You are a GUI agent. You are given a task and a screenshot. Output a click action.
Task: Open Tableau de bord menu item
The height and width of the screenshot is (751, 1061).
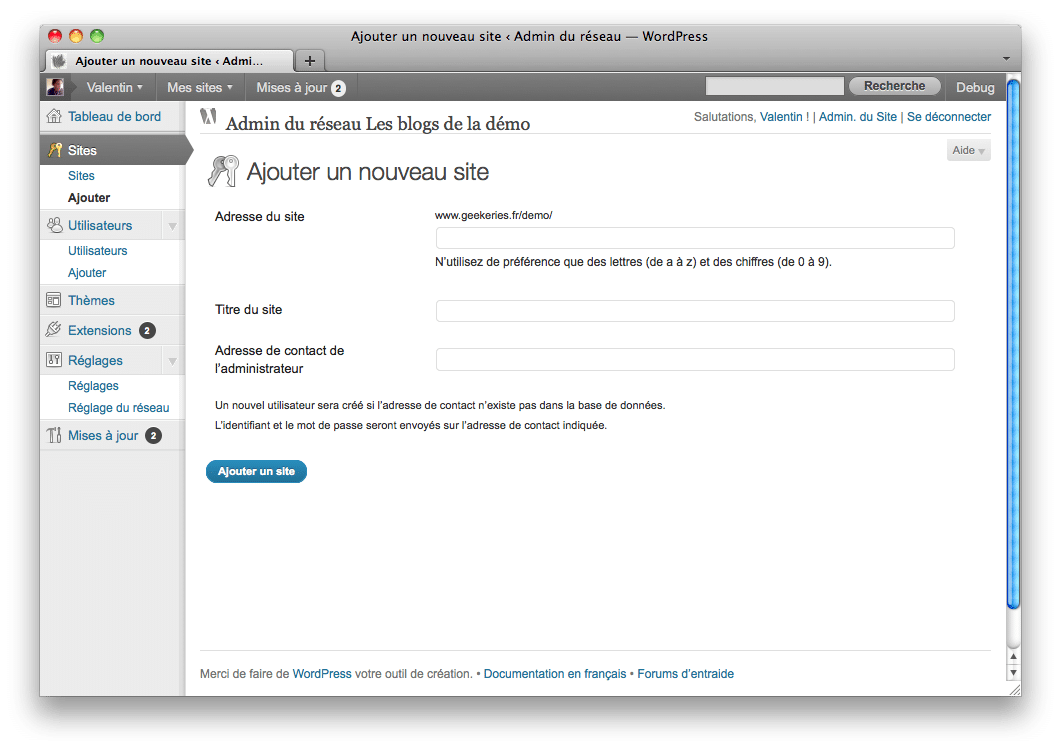[112, 116]
